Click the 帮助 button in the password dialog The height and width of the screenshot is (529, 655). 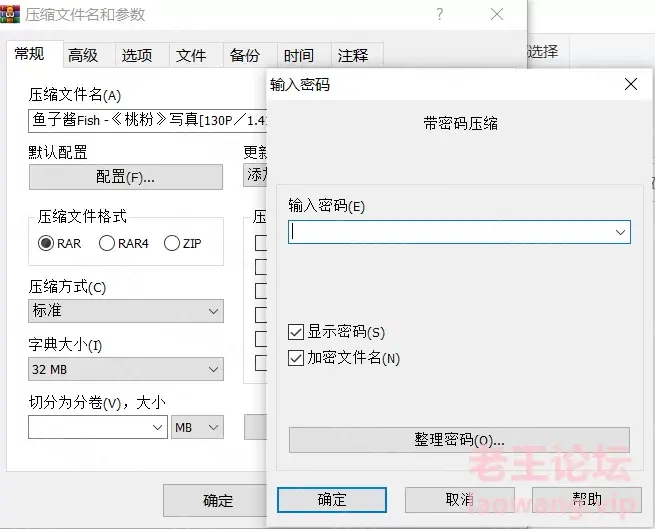coord(587,499)
